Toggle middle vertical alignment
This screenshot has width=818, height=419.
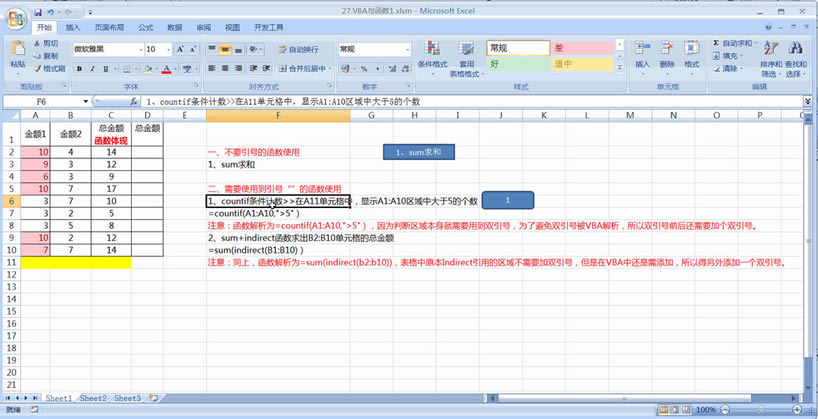(x=225, y=50)
